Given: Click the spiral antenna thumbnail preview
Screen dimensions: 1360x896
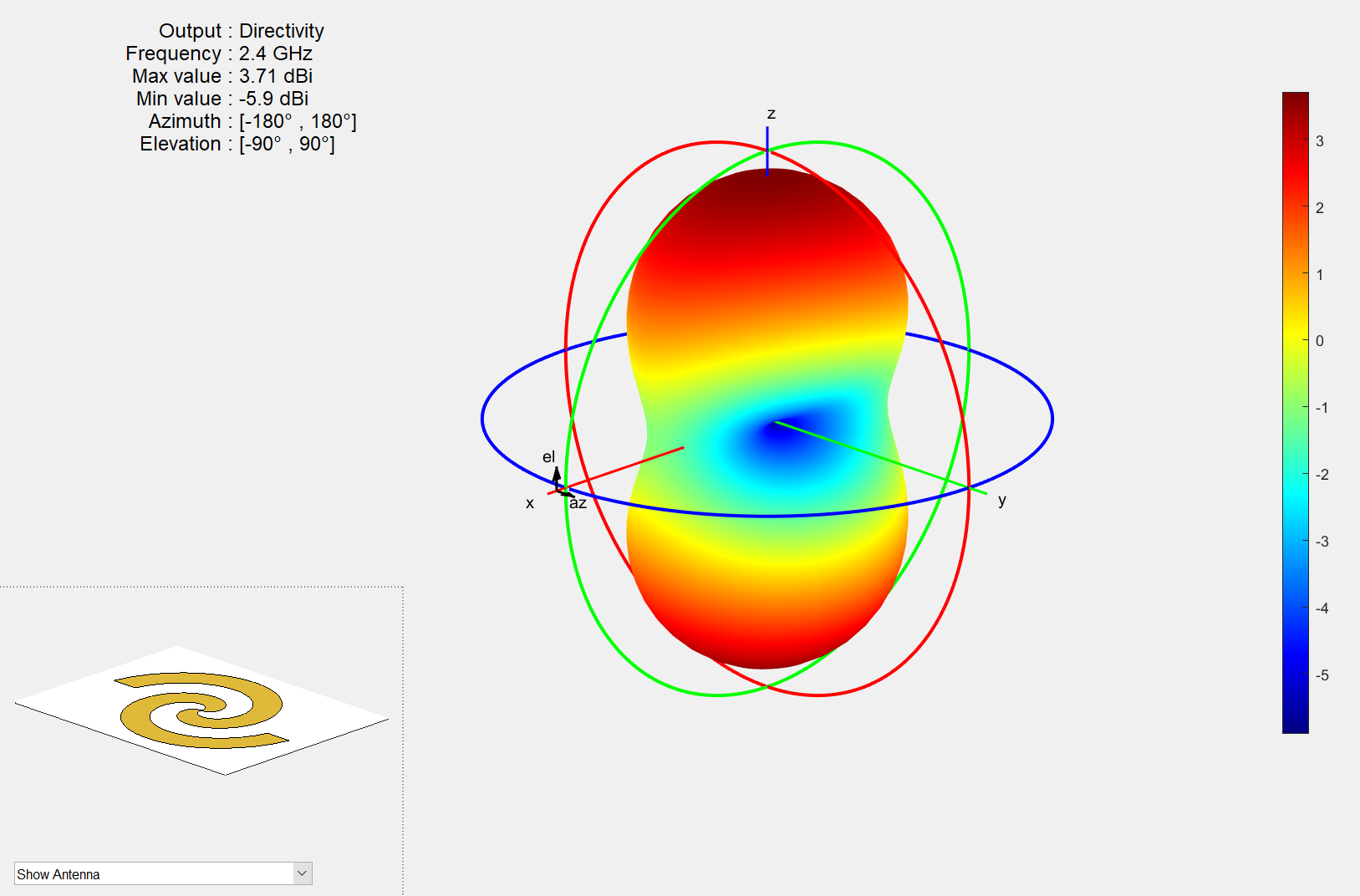Looking at the screenshot, I should 201,710.
